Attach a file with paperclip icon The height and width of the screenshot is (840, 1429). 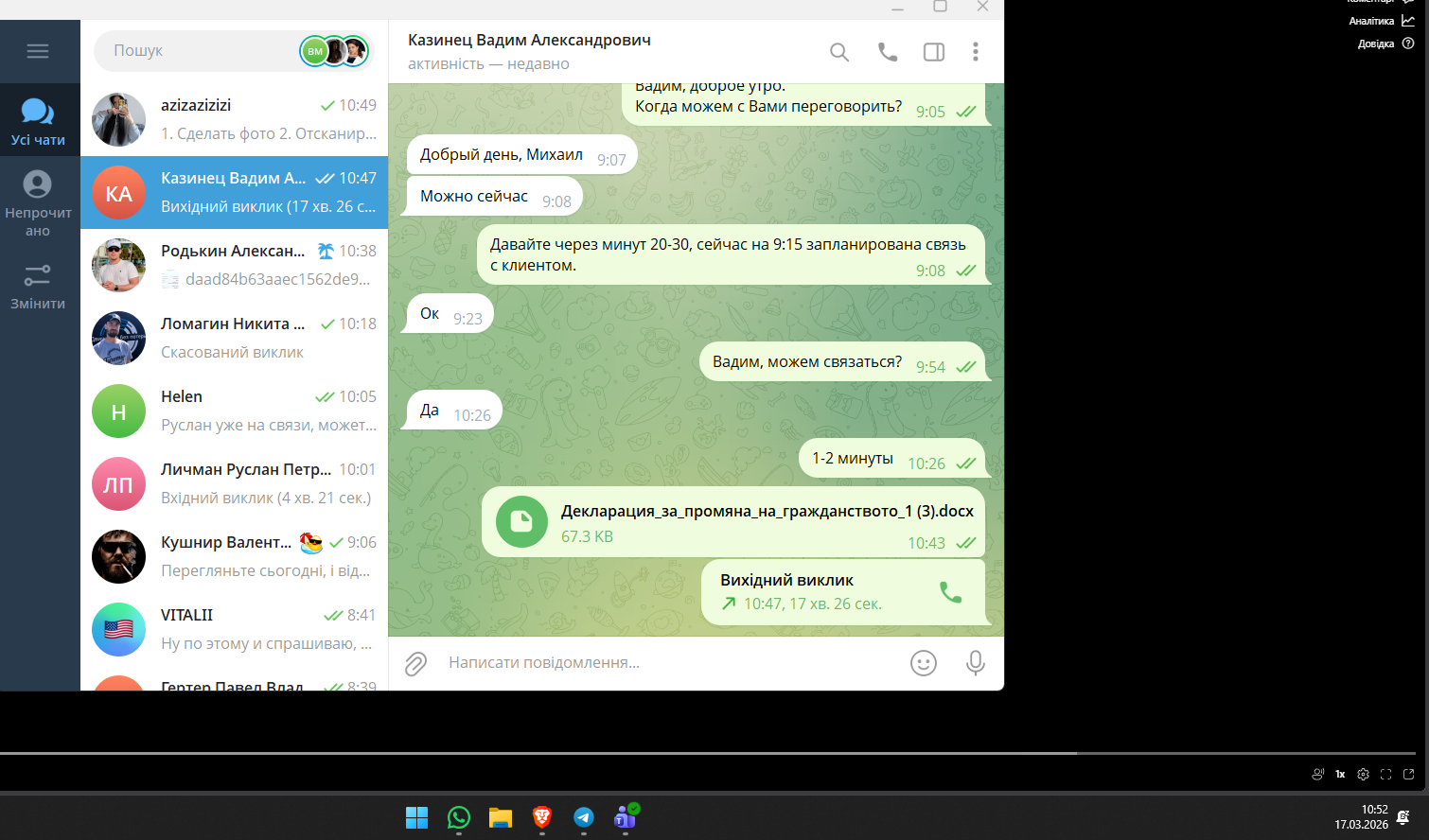416,663
